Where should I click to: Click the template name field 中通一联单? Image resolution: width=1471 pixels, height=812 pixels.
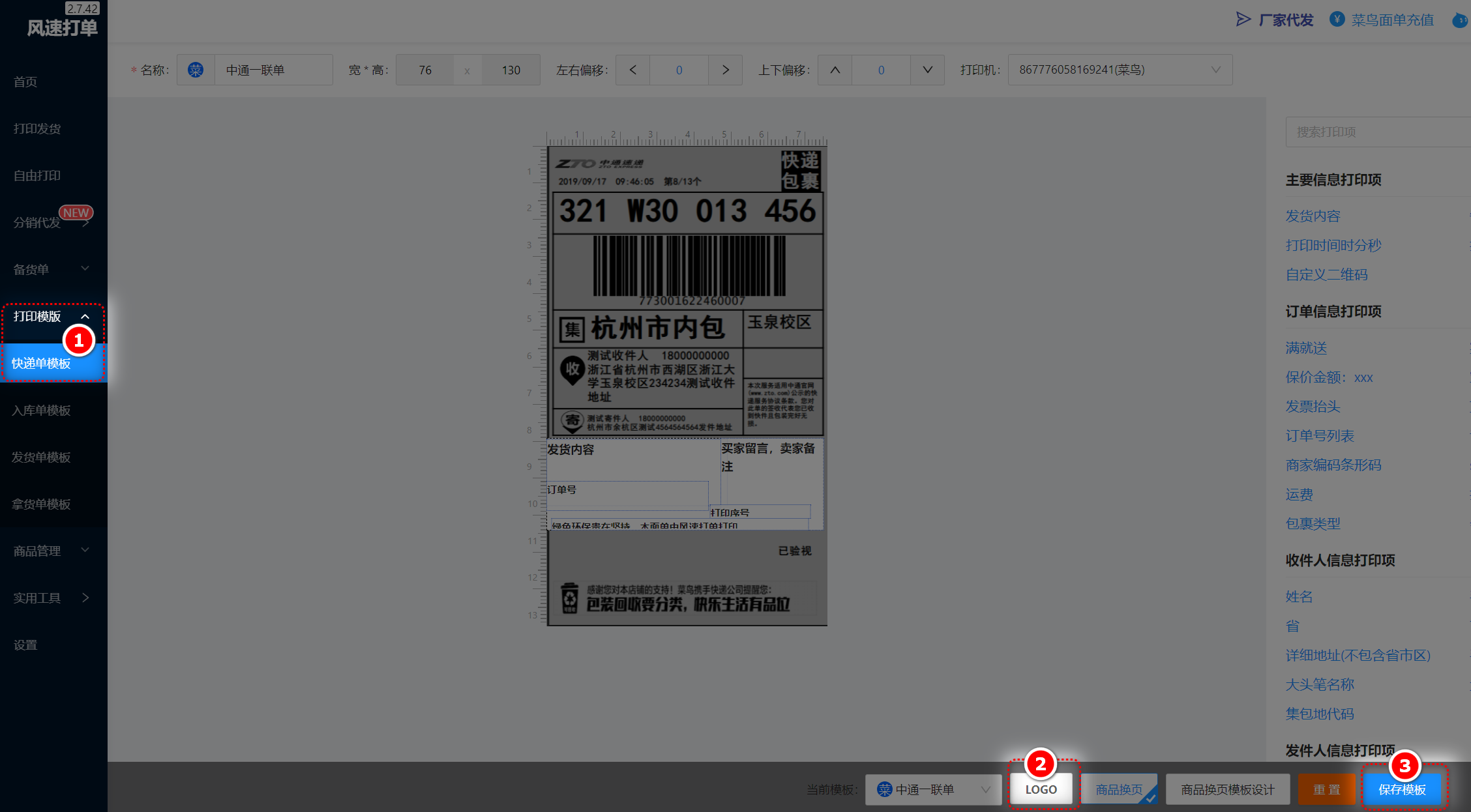point(273,70)
